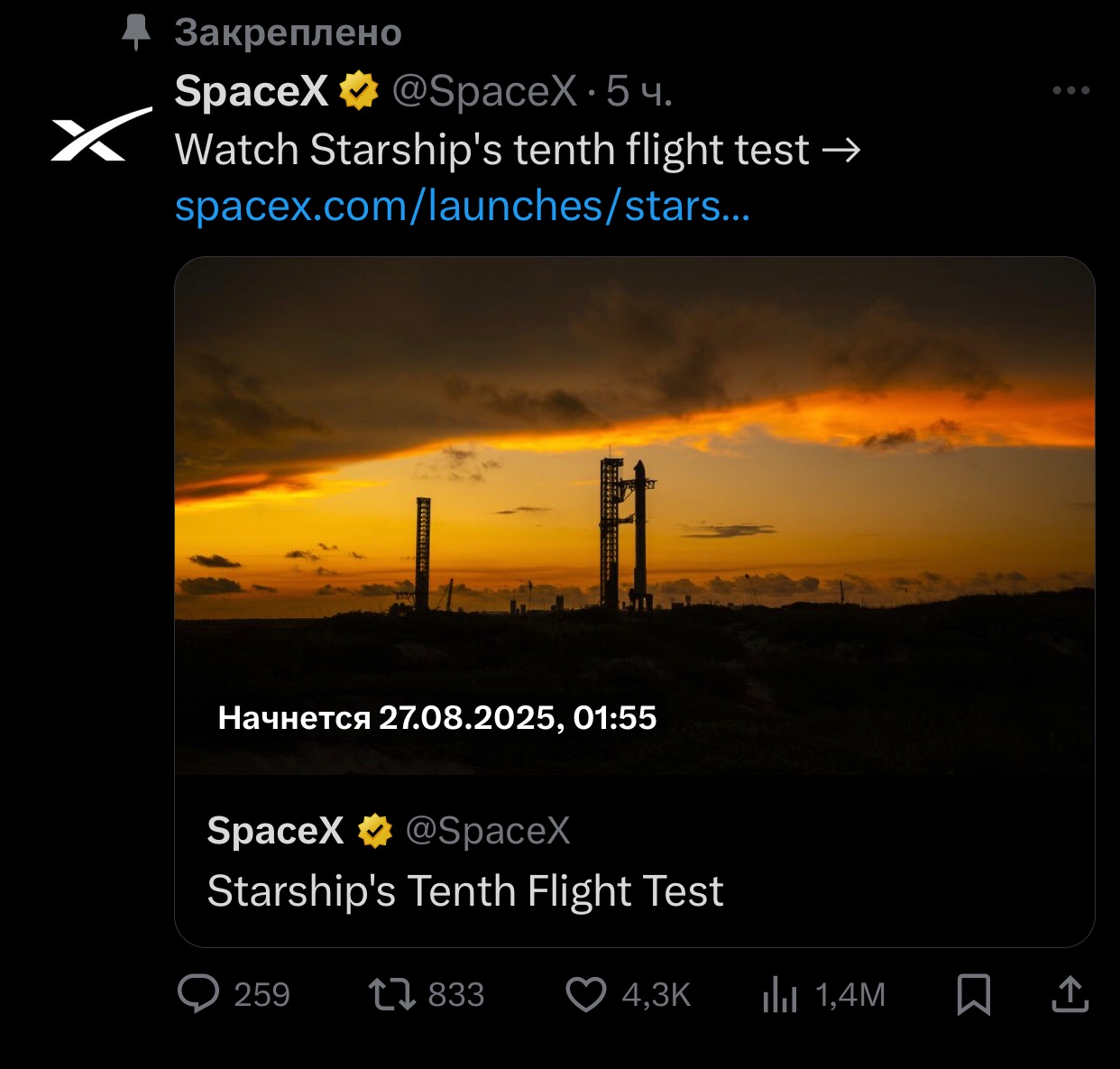Tap the share upload icon
Image resolution: width=1120 pixels, height=1069 pixels.
coord(1070,994)
